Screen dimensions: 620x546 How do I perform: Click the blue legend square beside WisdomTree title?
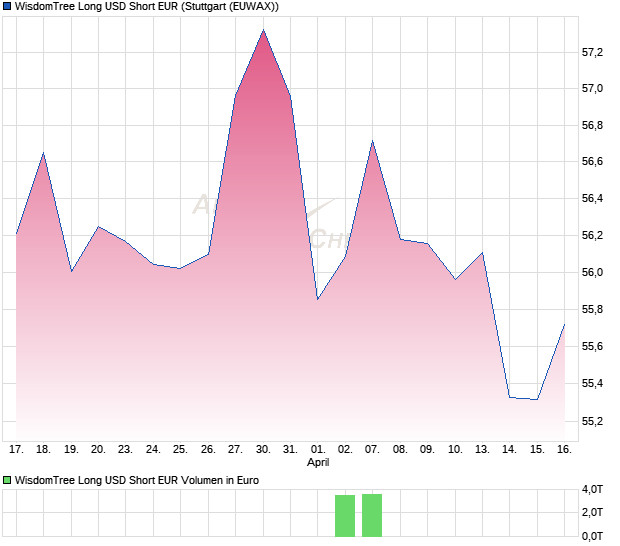[x=8, y=7]
